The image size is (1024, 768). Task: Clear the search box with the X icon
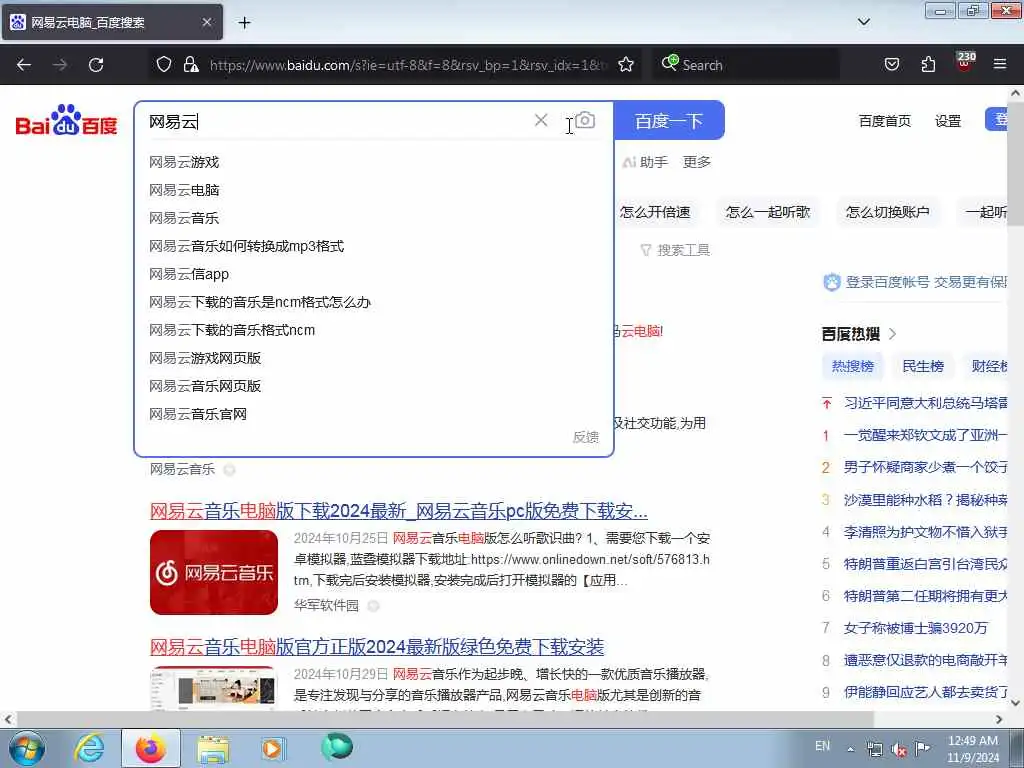point(541,120)
